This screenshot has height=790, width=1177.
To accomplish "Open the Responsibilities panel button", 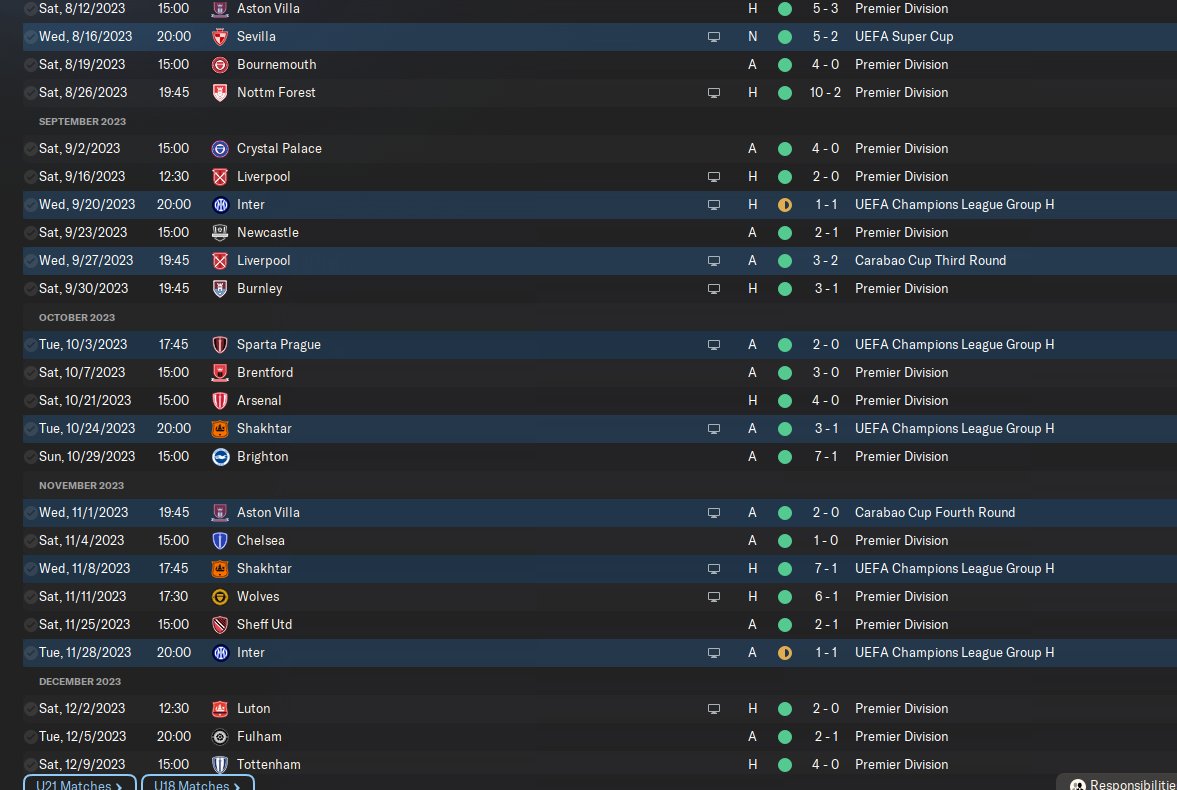I will (1120, 784).
